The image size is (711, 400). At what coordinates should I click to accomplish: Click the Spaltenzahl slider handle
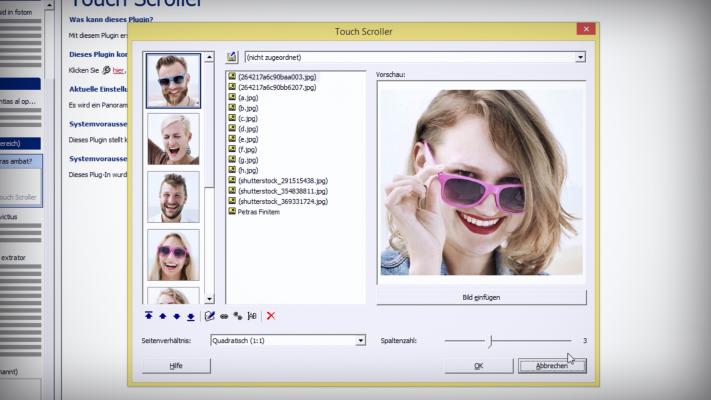[490, 341]
